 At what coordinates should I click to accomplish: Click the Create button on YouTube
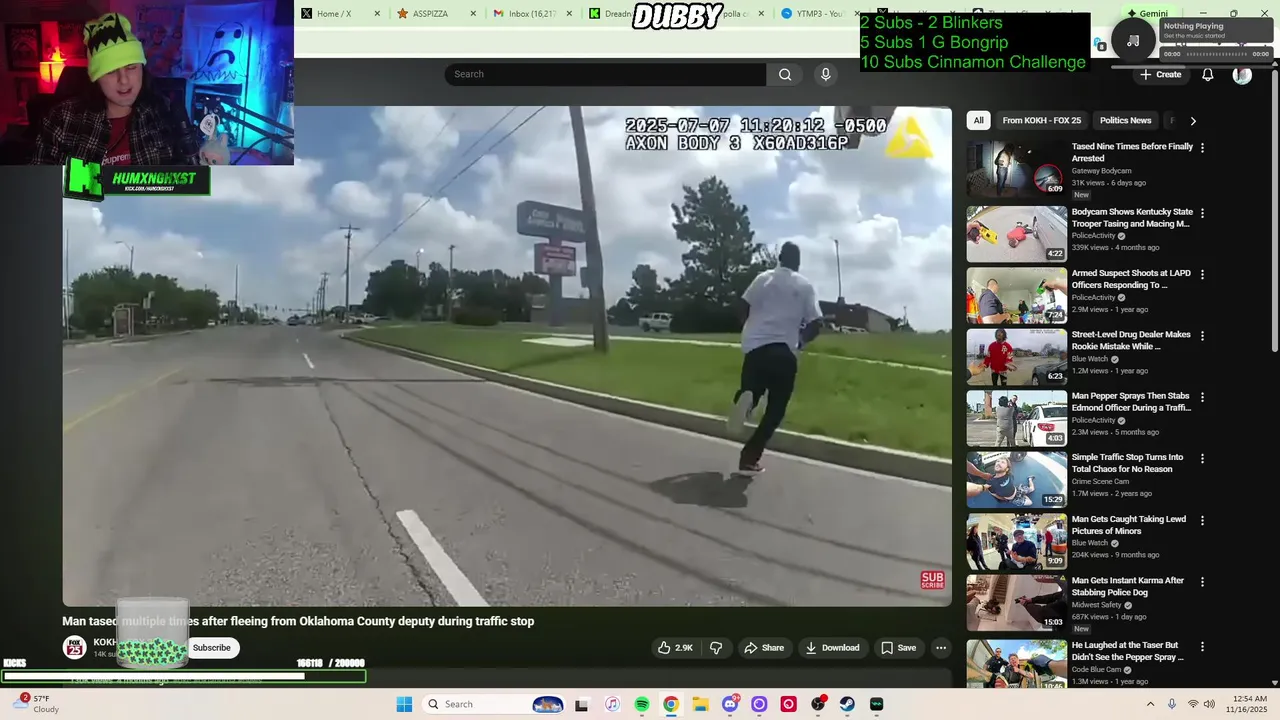(1161, 75)
